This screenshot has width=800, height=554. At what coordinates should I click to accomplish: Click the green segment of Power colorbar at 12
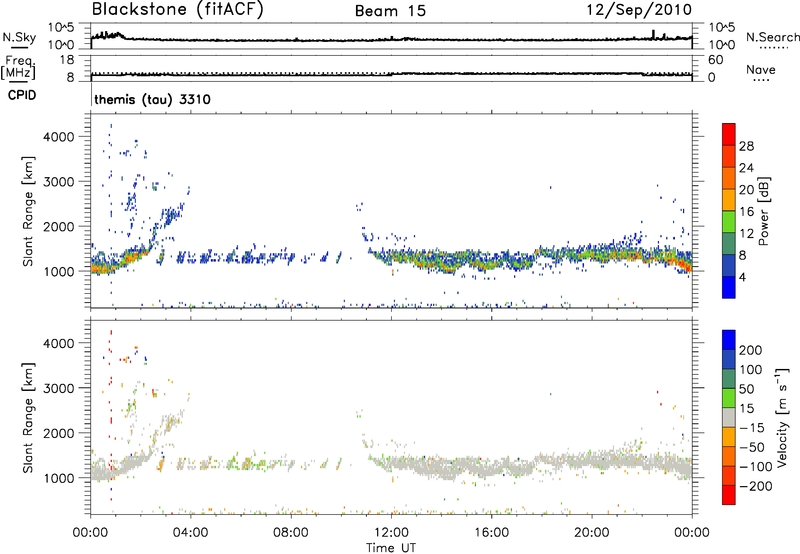pos(728,221)
